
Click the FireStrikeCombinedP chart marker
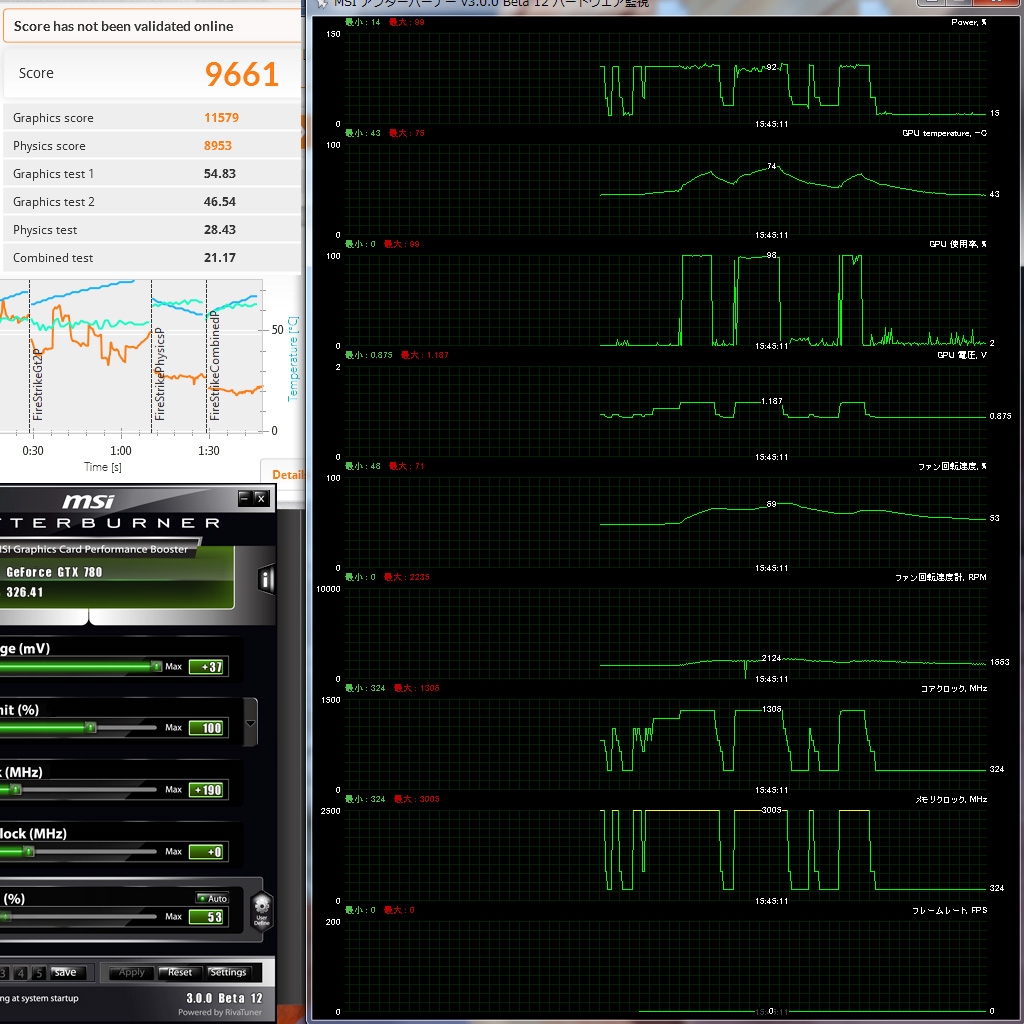pos(214,366)
